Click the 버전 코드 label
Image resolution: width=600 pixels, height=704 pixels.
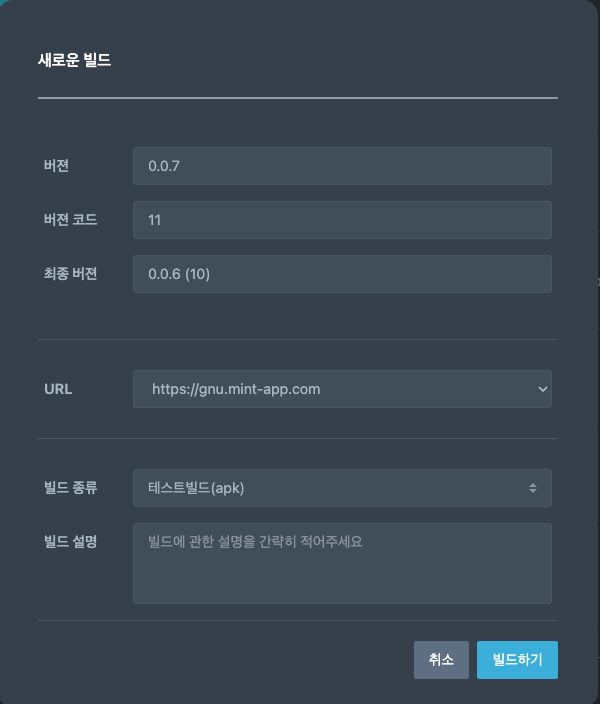pyautogui.click(x=71, y=220)
